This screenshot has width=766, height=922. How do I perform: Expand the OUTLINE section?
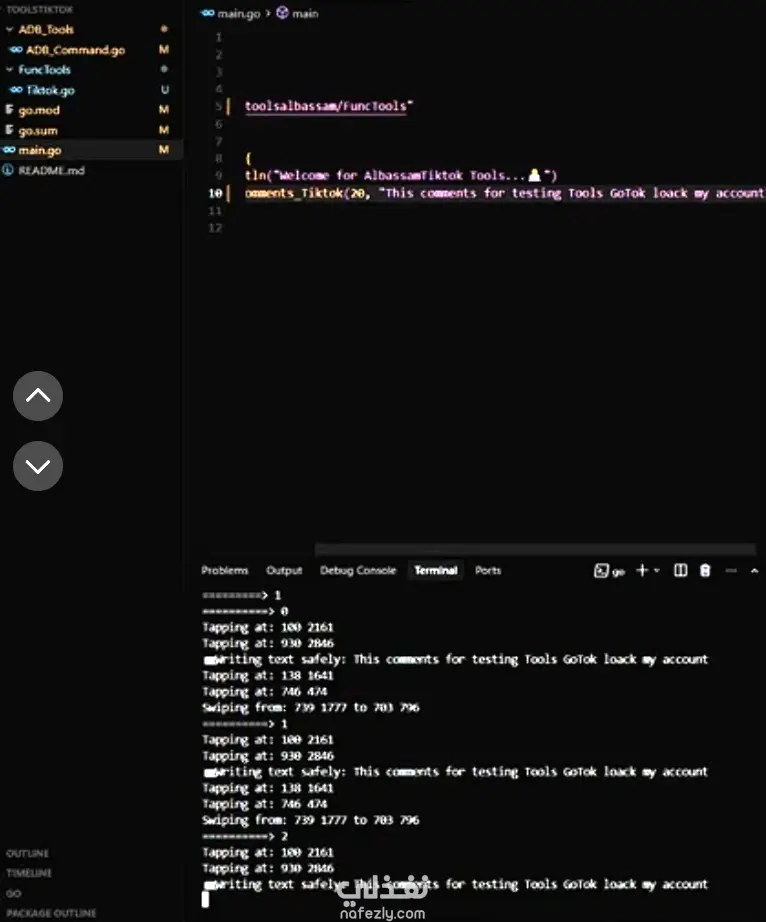coord(28,853)
